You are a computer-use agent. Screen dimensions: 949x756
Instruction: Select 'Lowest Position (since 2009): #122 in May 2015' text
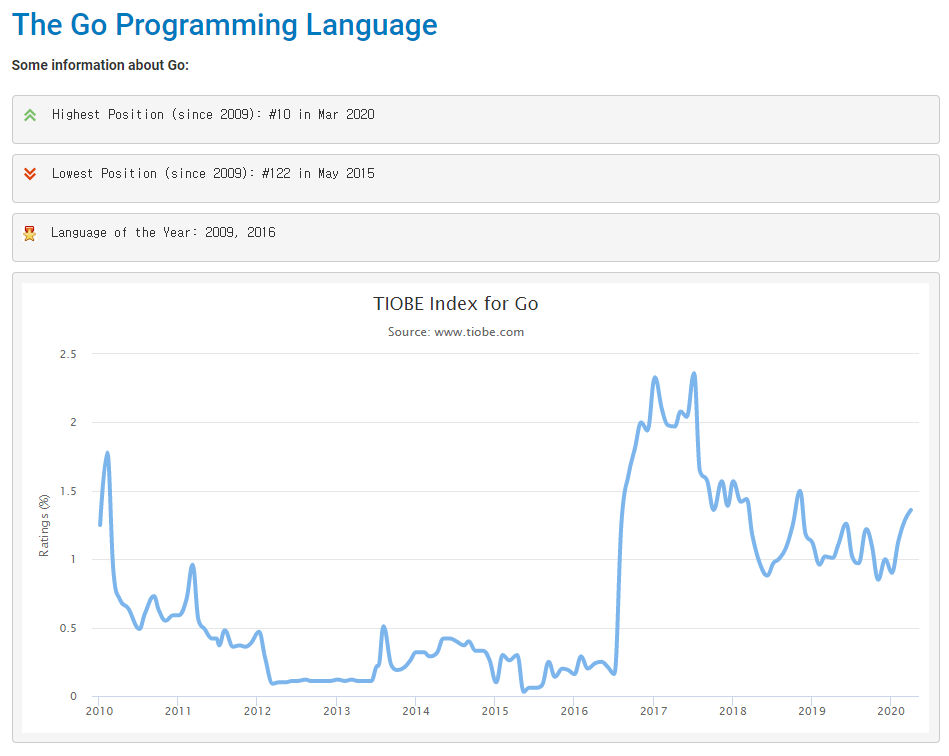point(213,173)
